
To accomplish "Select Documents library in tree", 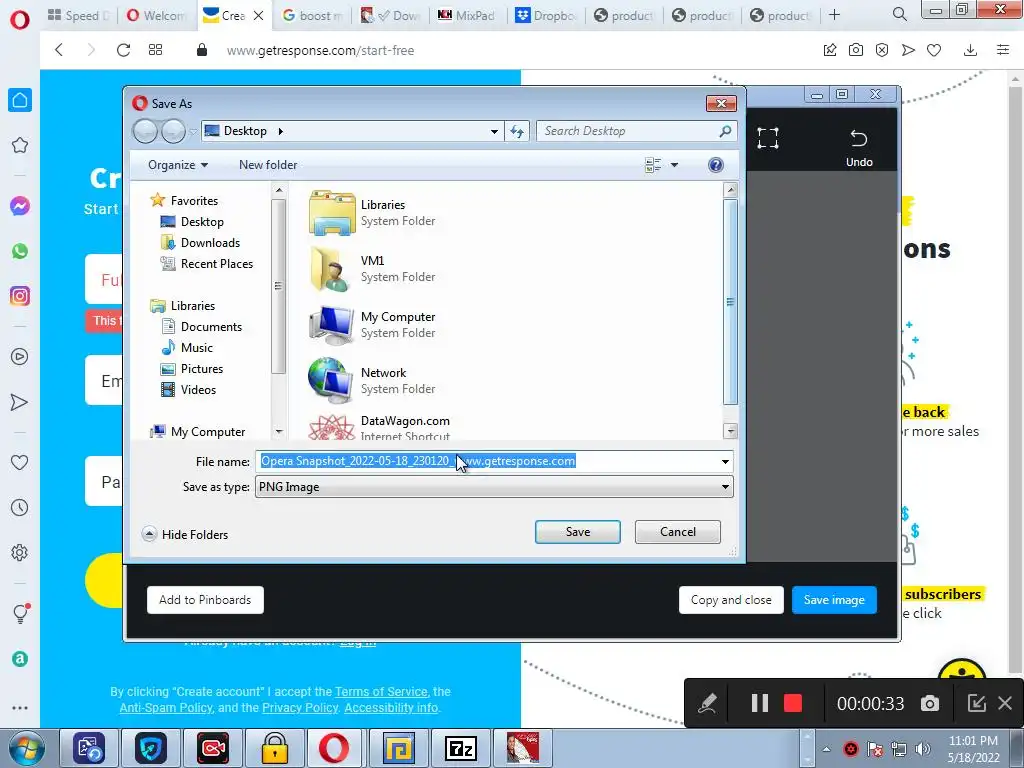I will coord(202,327).
